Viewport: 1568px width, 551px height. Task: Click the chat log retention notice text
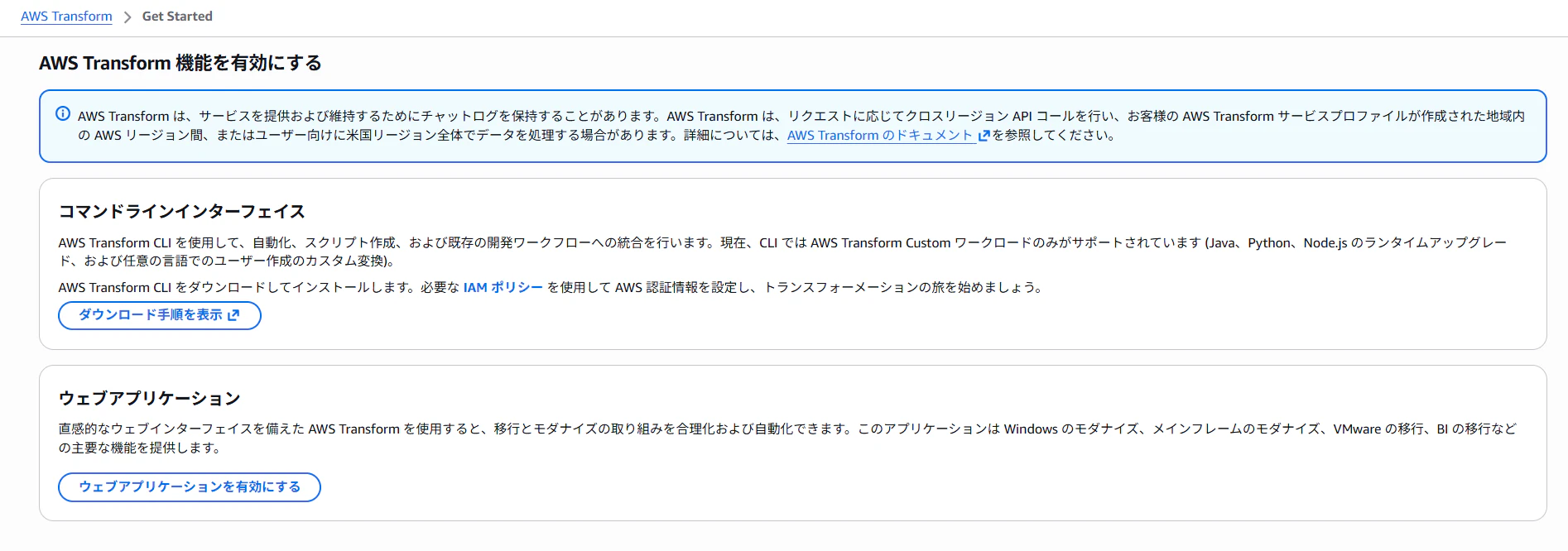[801, 126]
